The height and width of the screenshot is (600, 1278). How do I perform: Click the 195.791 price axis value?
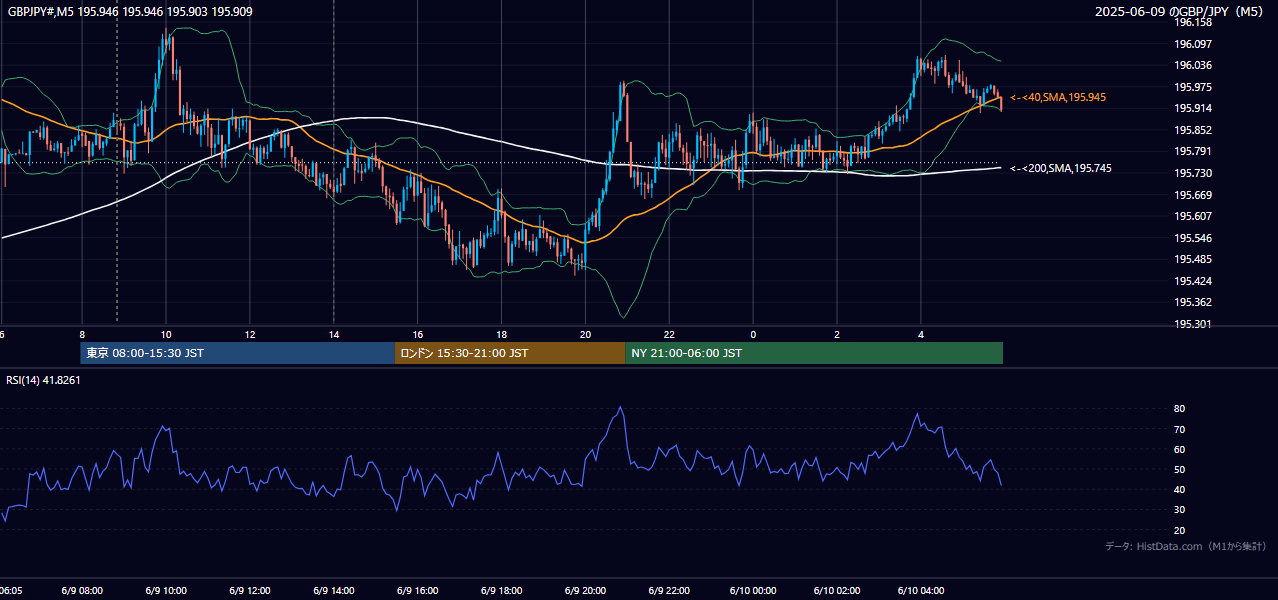1193,151
